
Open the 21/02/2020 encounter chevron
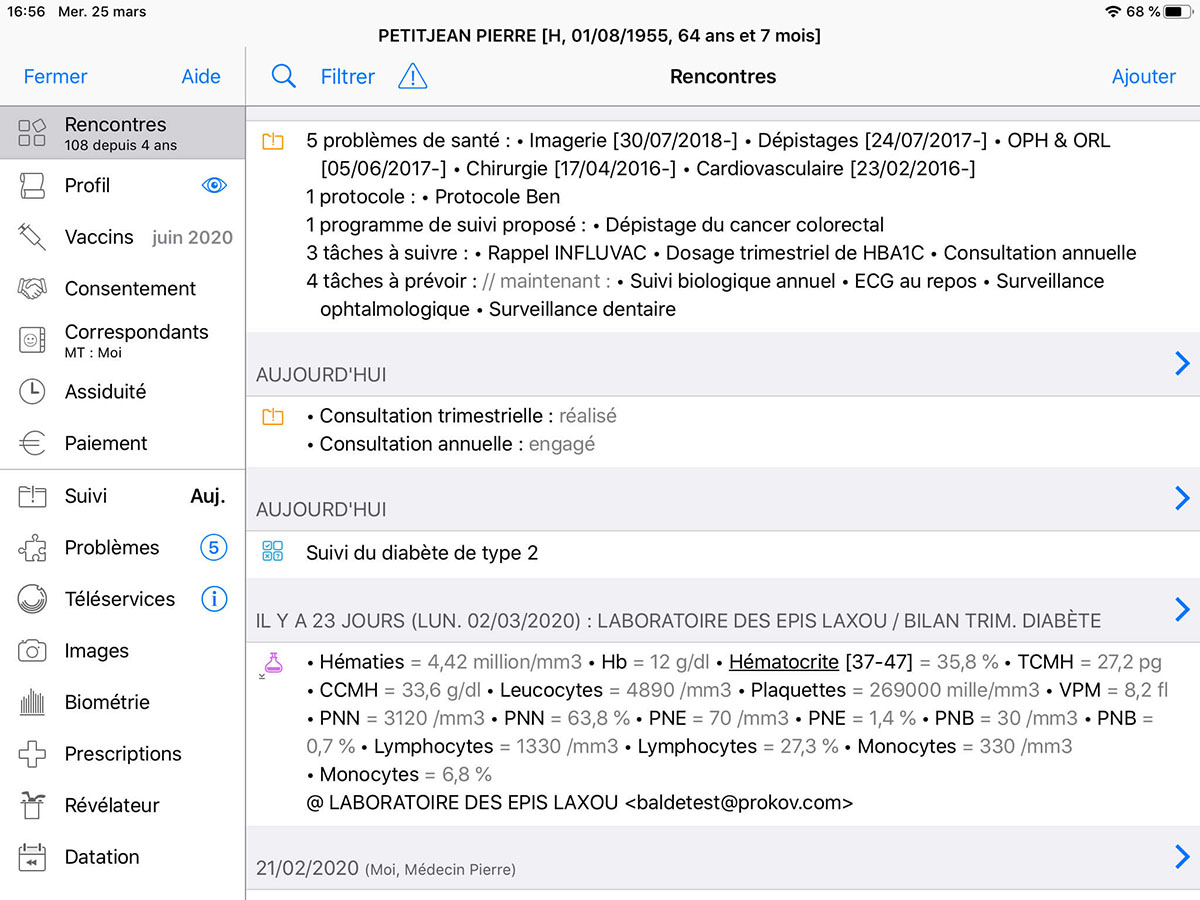1182,857
